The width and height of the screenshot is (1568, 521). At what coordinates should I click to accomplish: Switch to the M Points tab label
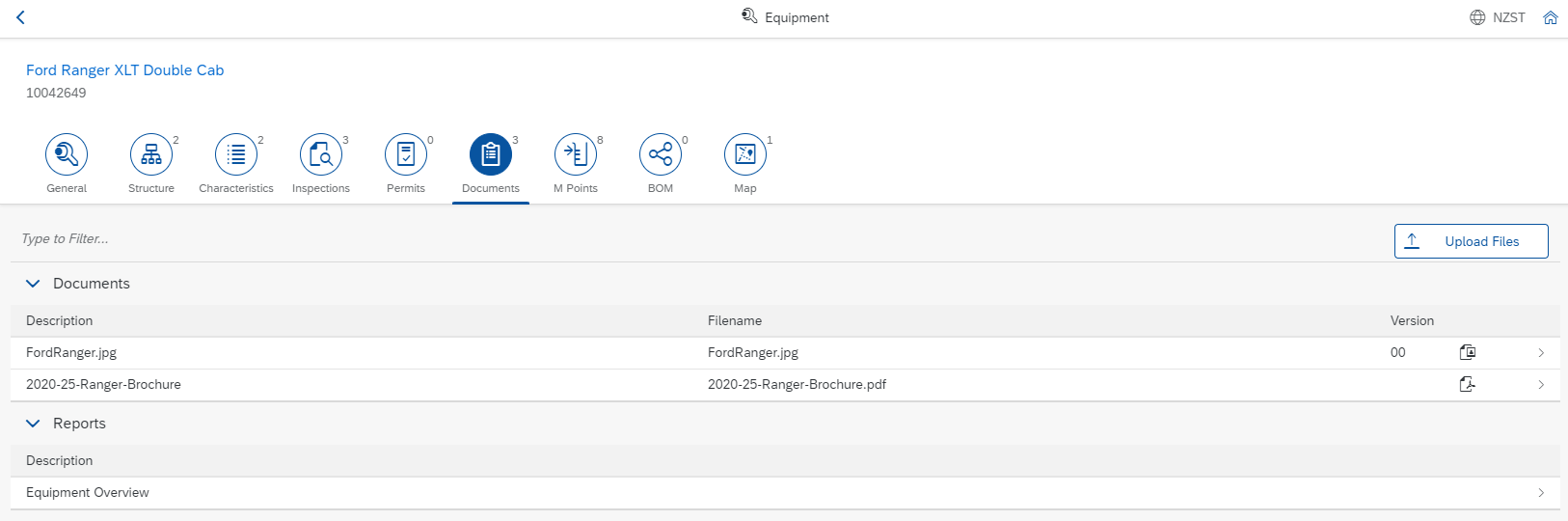pyautogui.click(x=576, y=188)
